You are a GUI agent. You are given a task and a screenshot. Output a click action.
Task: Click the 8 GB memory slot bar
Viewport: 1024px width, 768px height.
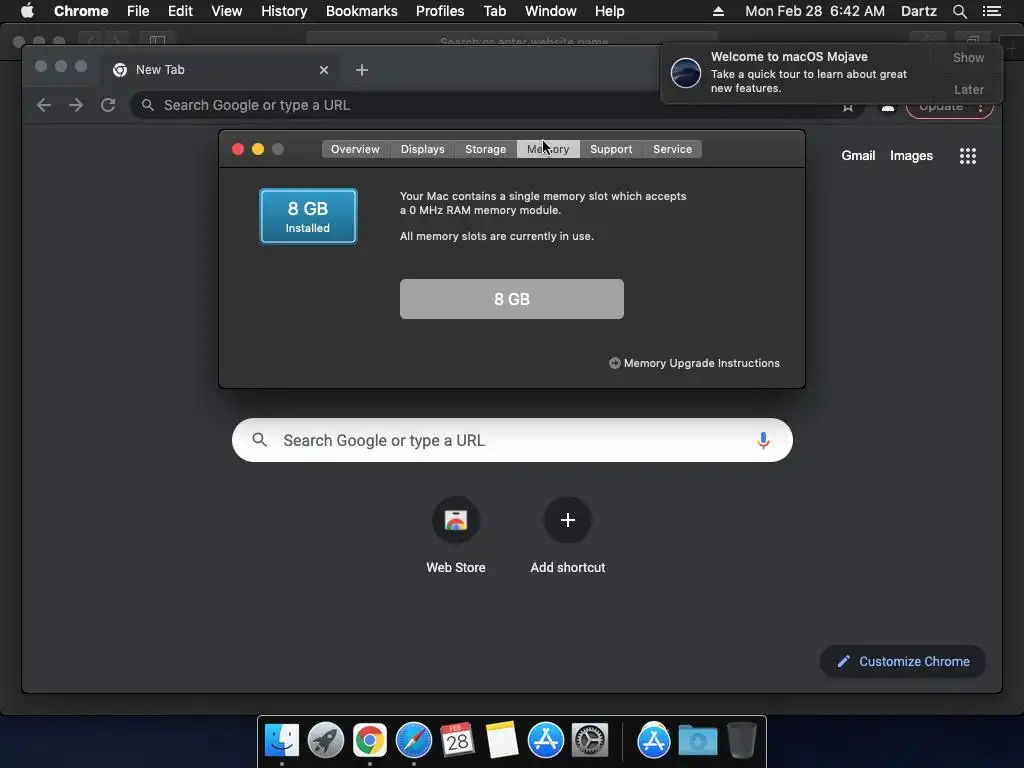pos(512,299)
